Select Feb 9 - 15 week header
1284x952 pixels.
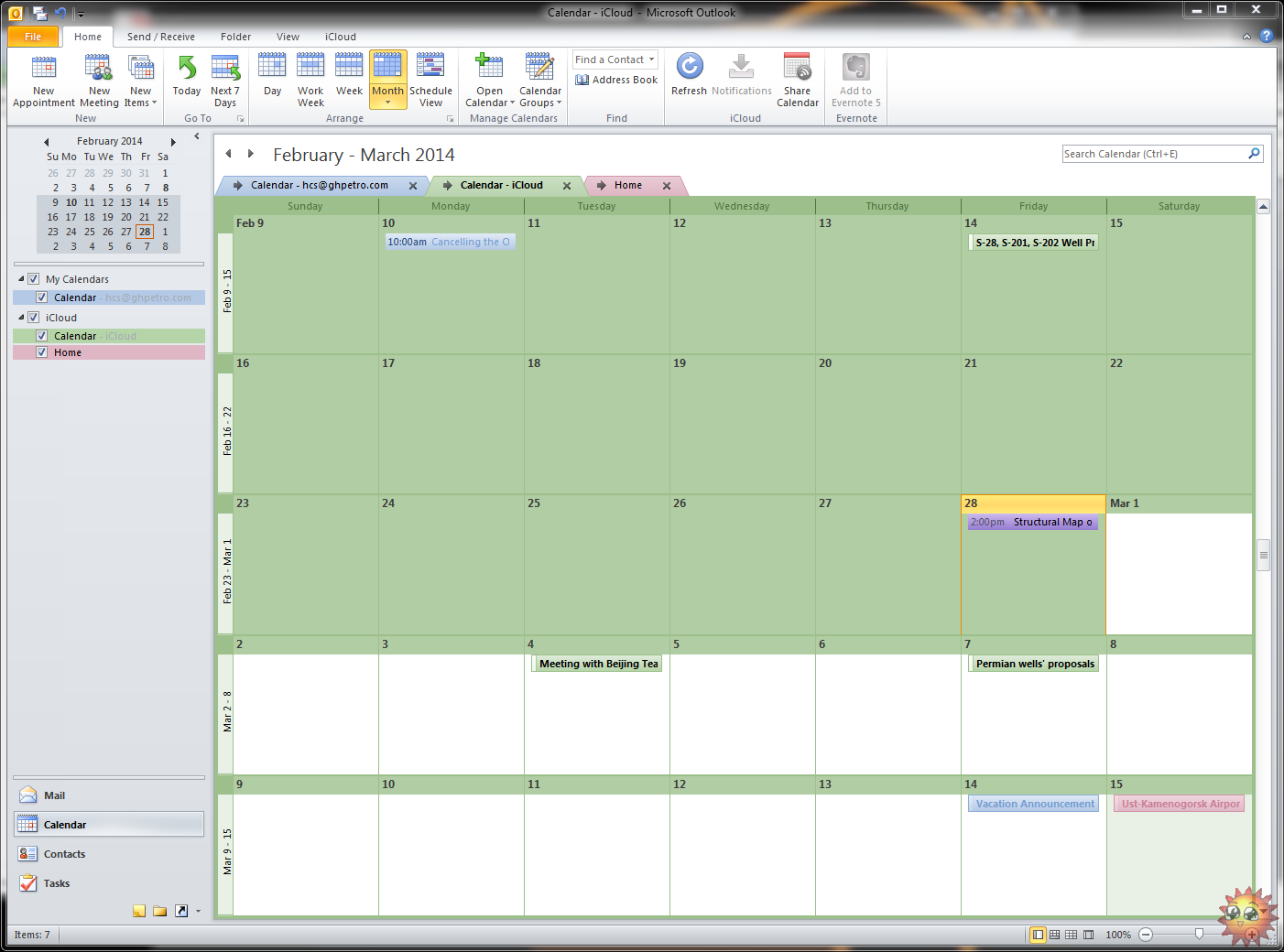click(x=225, y=292)
